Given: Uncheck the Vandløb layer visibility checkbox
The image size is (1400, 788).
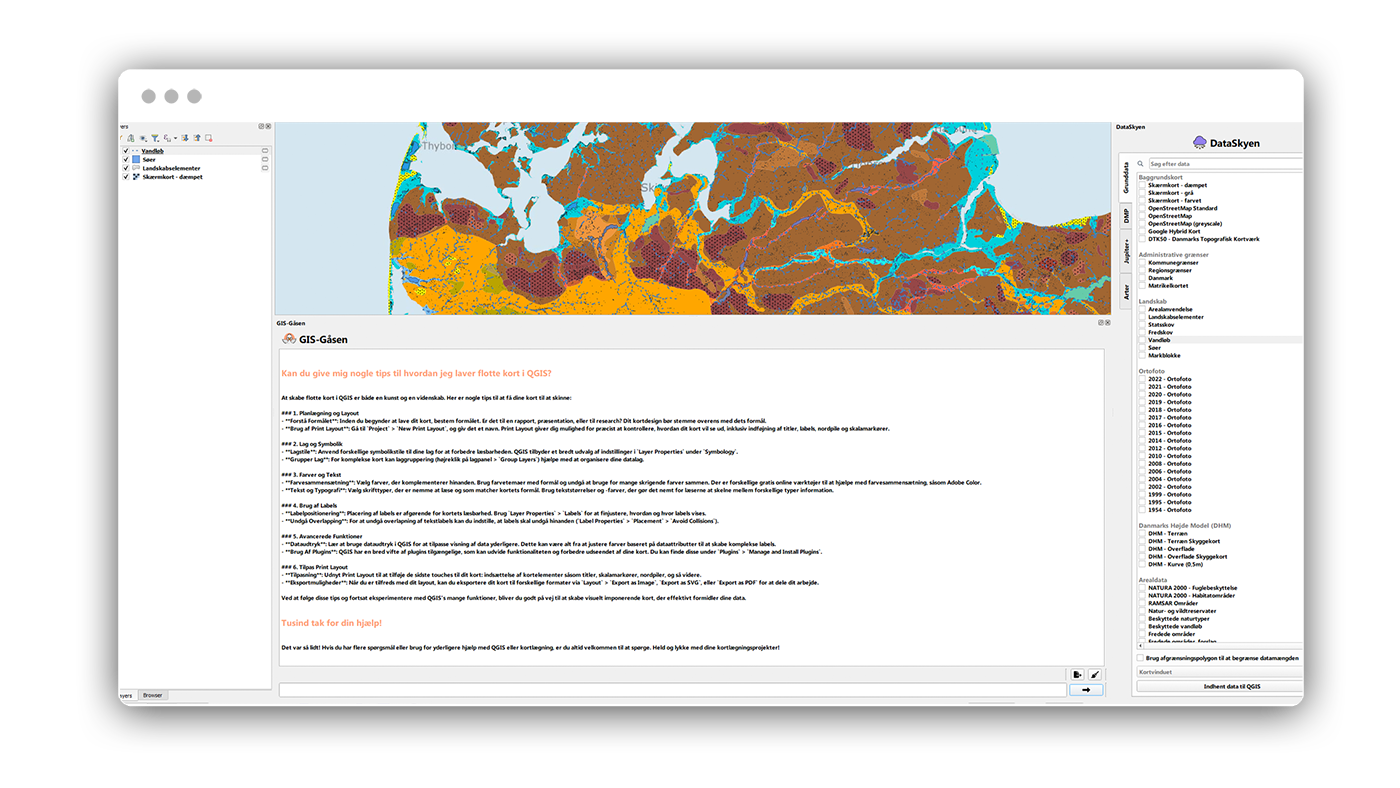Looking at the screenshot, I should 126,151.
